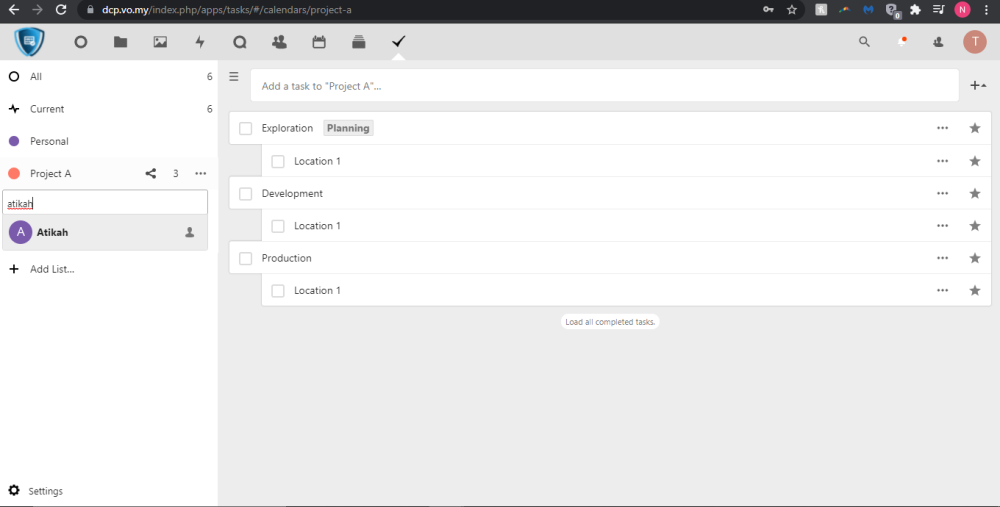The image size is (1000, 507).
Task: Select the All tasks list
Action: 36,77
